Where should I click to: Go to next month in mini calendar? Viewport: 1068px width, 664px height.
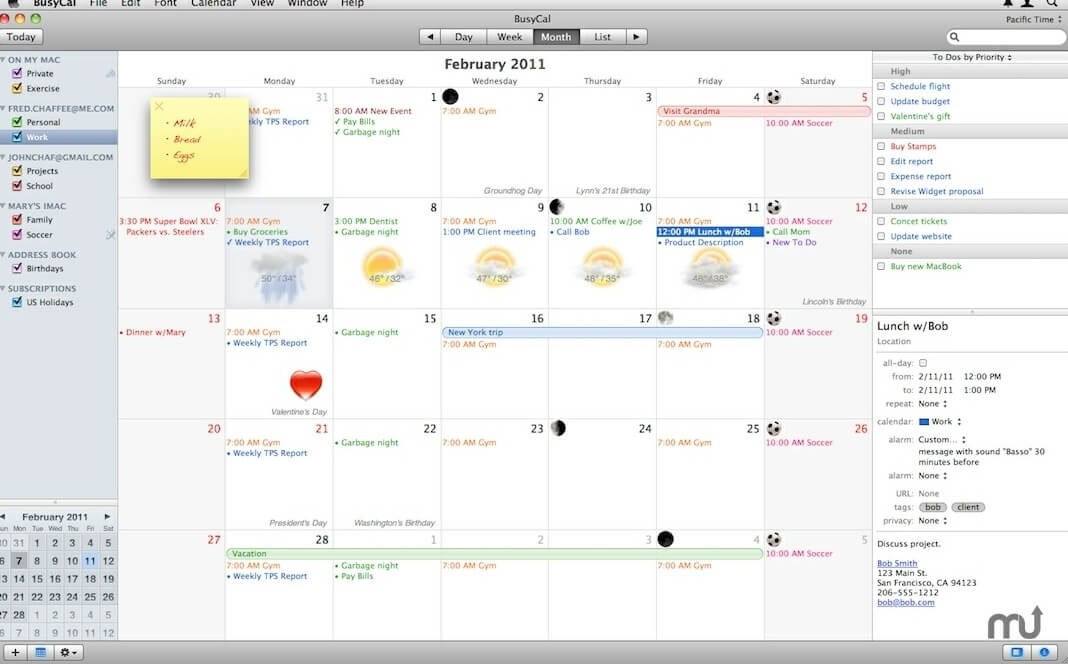[x=107, y=516]
